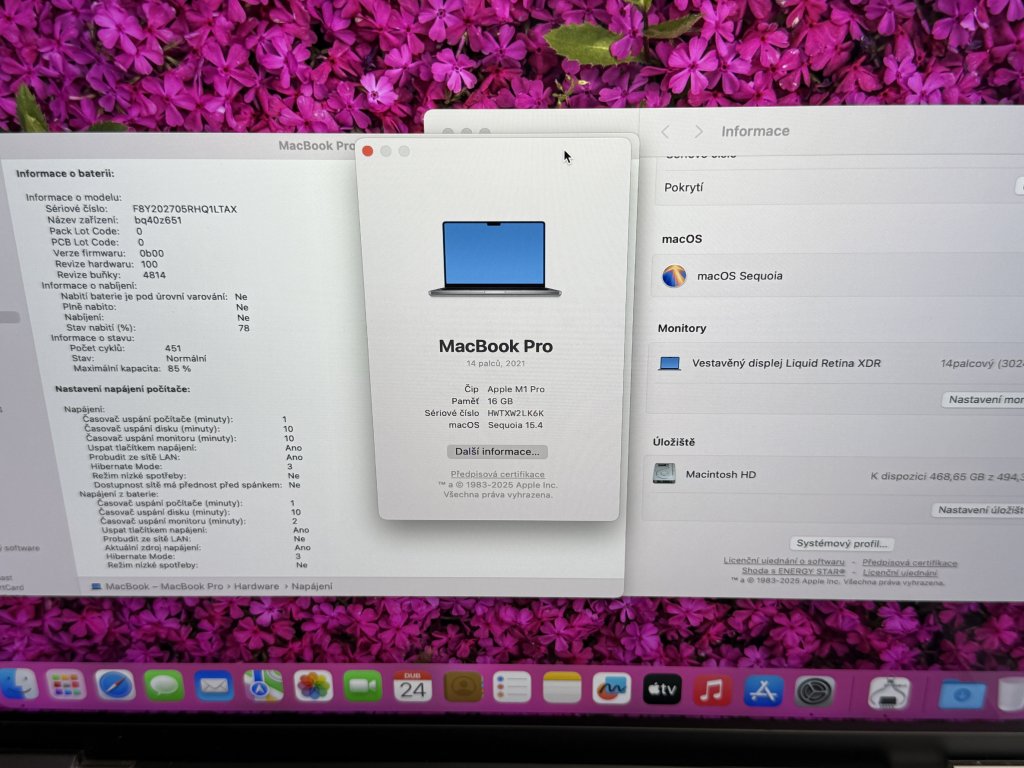Open the Contacts app in the Dock

tap(462, 688)
